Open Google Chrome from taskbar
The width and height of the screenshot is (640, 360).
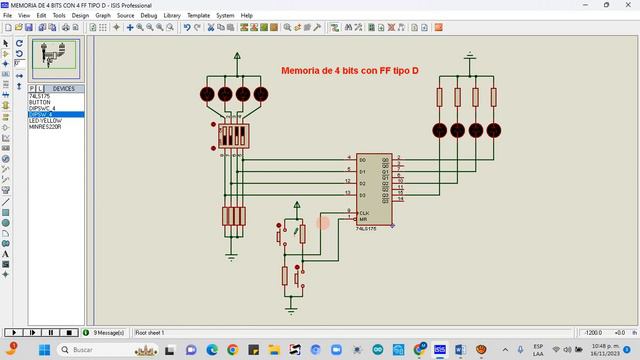(233, 350)
